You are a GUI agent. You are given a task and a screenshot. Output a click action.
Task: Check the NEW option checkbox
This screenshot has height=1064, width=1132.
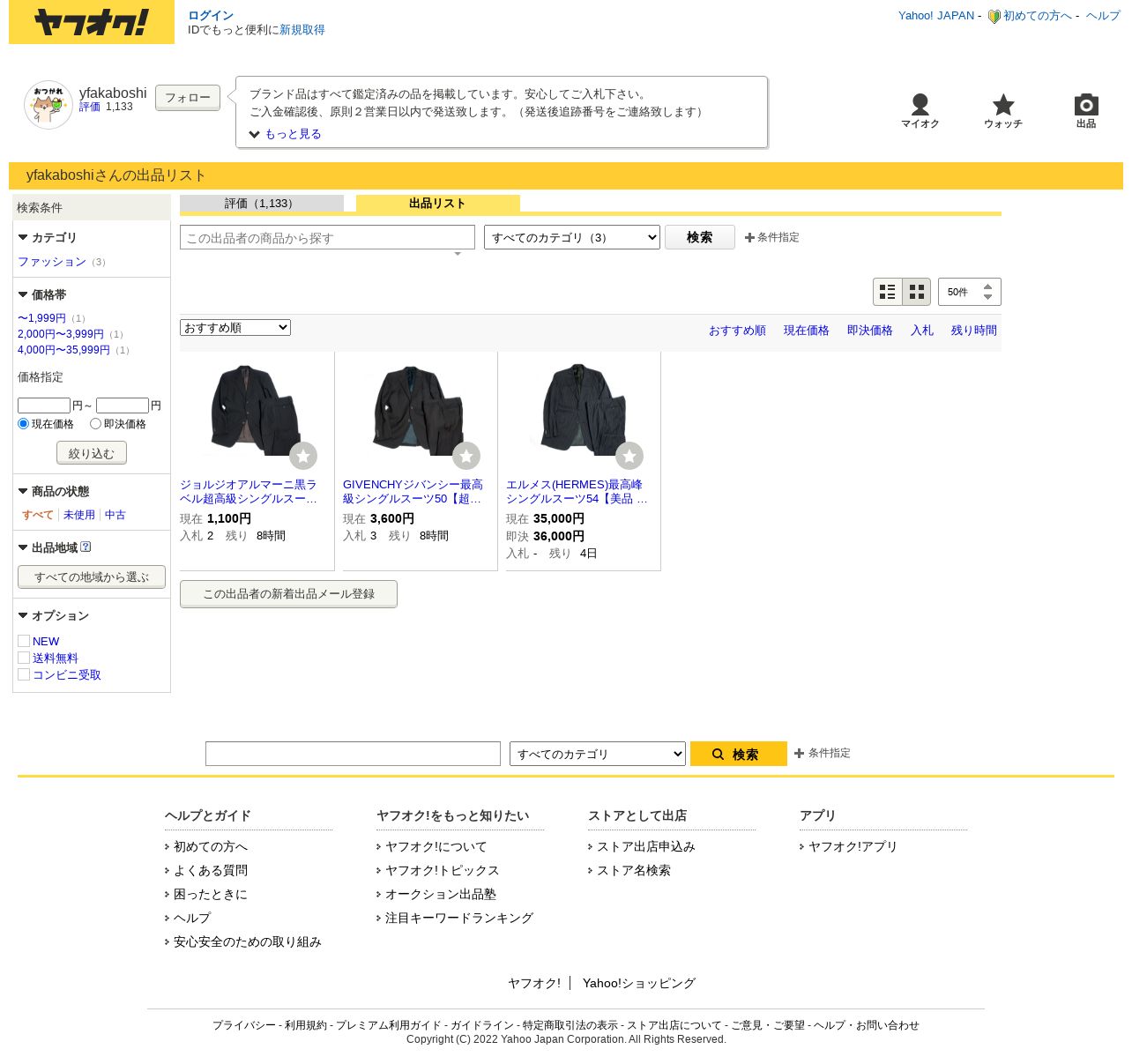click(24, 641)
